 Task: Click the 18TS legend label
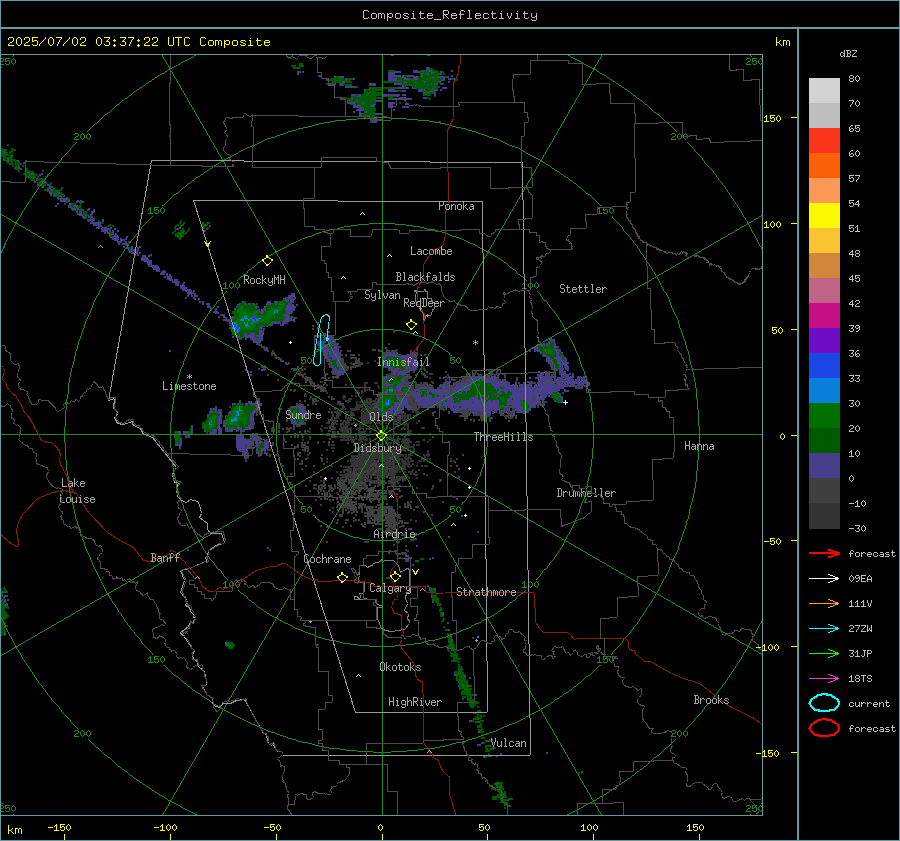pyautogui.click(x=860, y=679)
